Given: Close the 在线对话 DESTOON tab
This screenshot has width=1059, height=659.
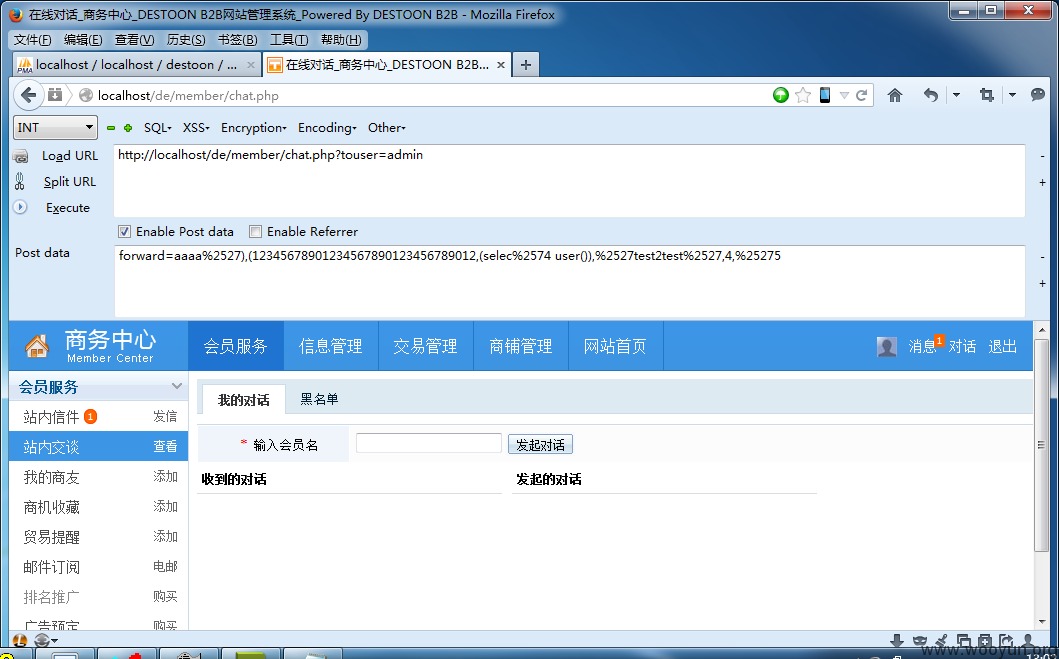Looking at the screenshot, I should 500,65.
